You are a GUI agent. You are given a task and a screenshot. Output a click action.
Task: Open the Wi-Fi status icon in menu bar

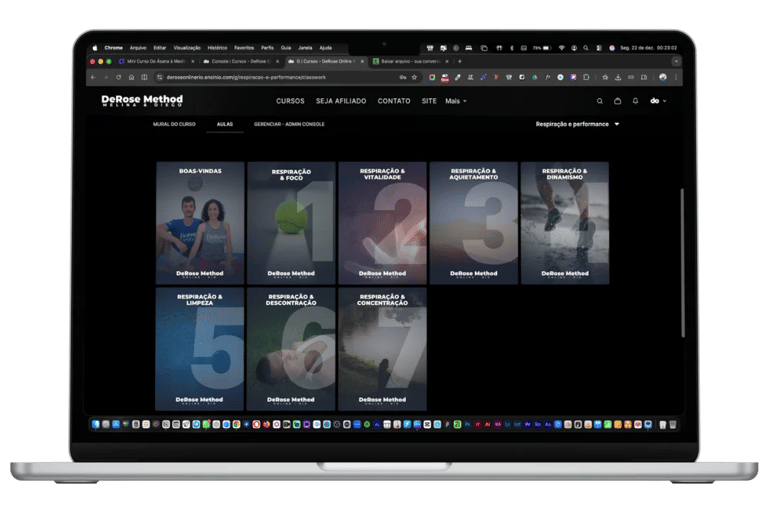(561, 48)
